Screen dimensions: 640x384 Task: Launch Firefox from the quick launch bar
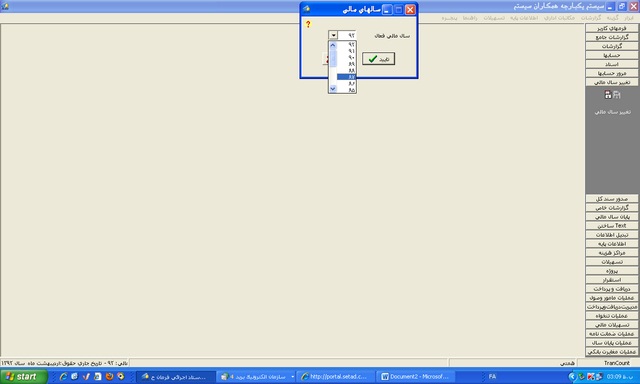pyautogui.click(x=109, y=376)
